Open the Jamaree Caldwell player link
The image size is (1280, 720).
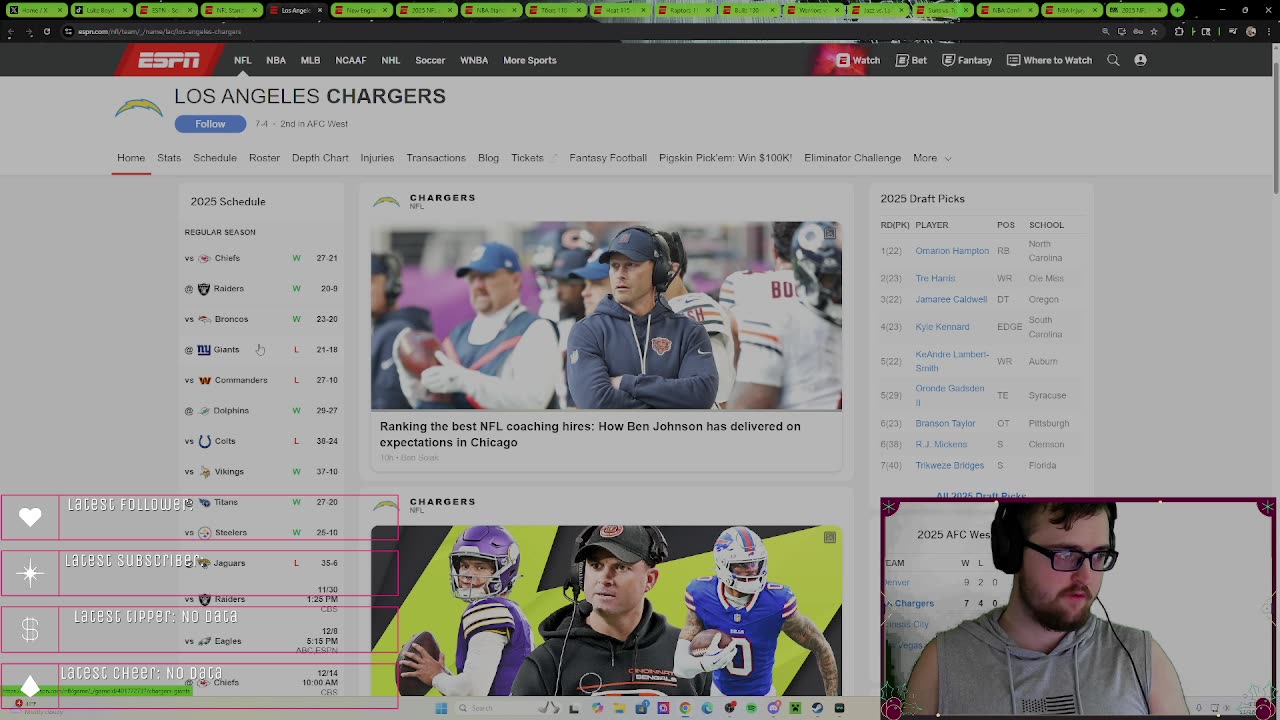951,299
